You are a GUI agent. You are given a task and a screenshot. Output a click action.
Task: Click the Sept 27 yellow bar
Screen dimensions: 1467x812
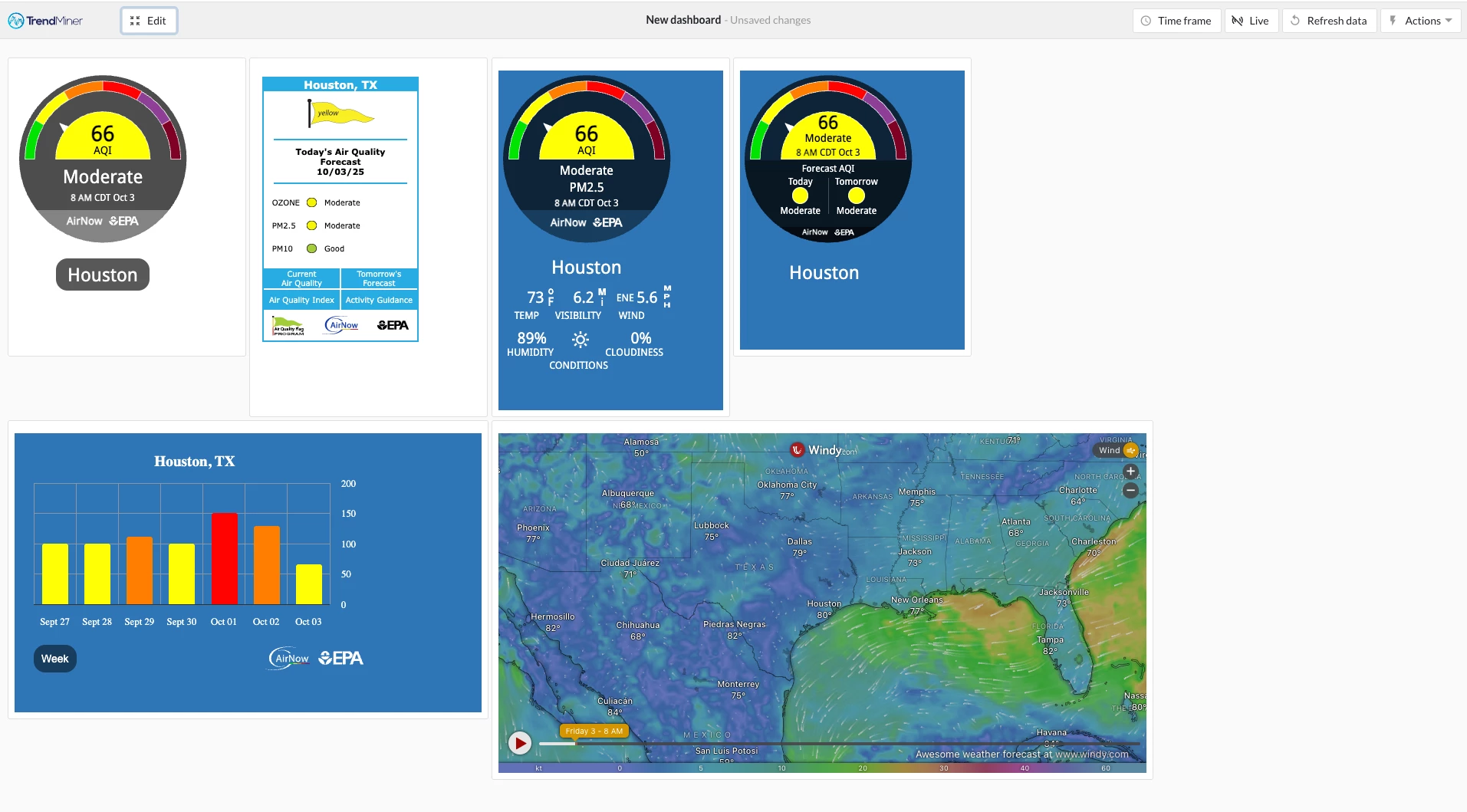coord(55,574)
